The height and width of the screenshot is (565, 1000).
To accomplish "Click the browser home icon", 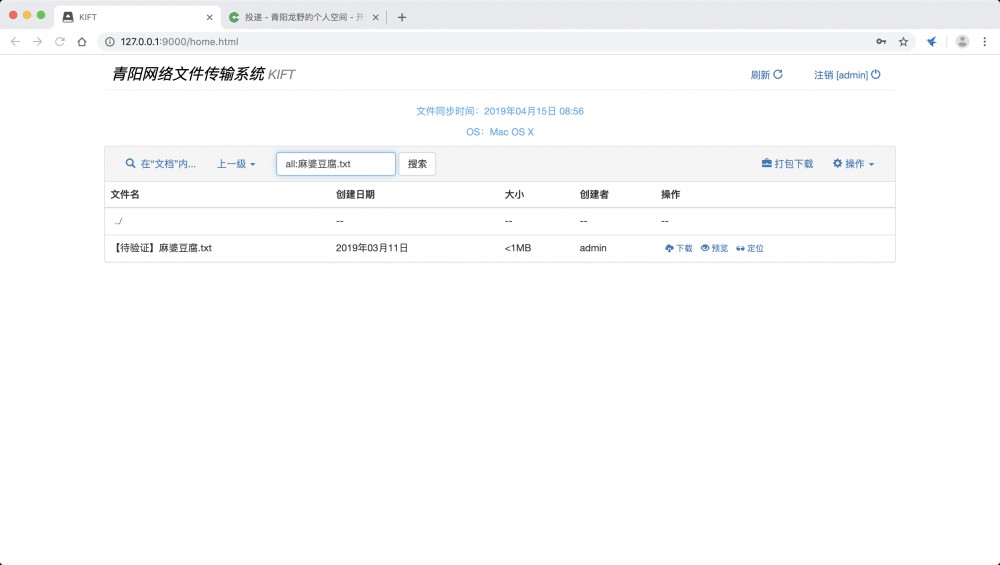I will 82,41.
